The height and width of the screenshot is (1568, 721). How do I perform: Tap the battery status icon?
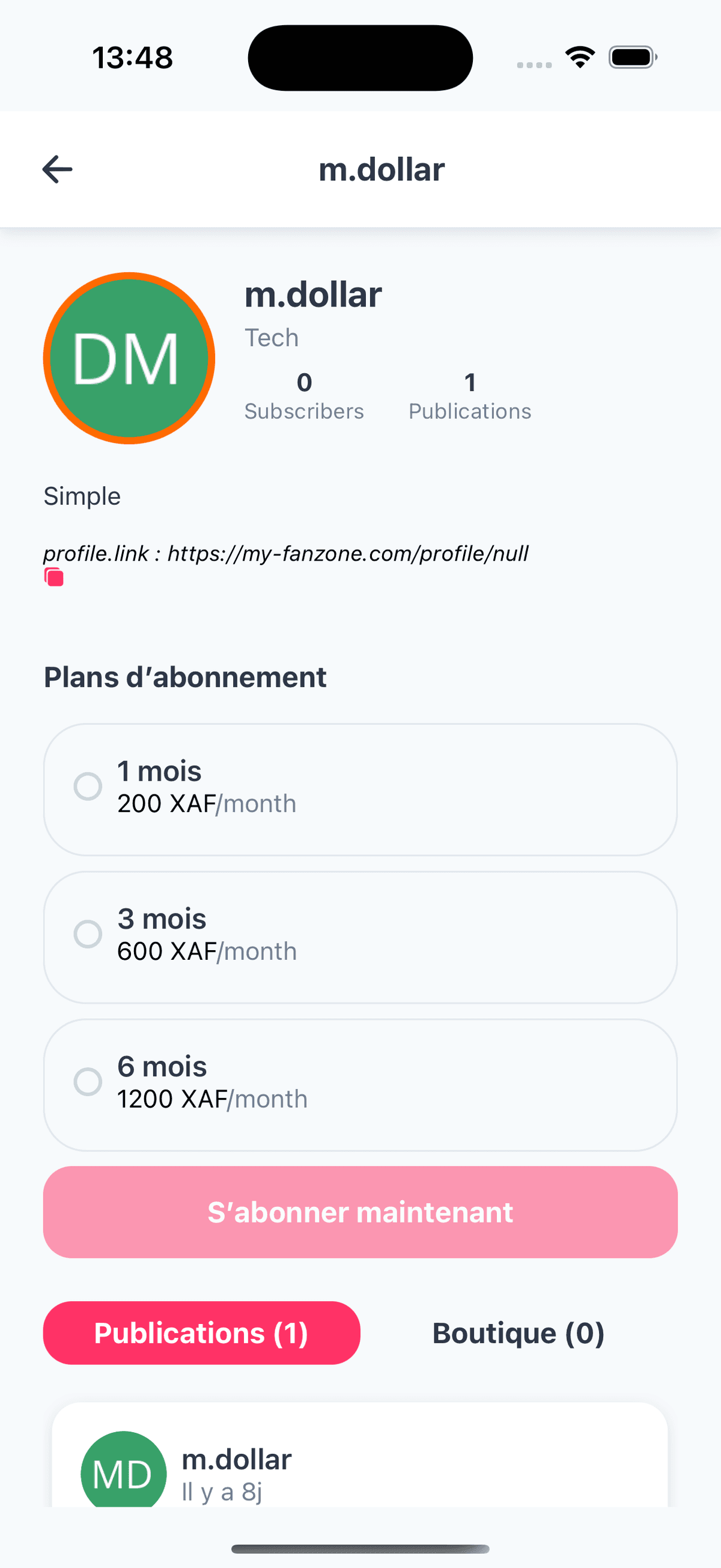click(633, 58)
